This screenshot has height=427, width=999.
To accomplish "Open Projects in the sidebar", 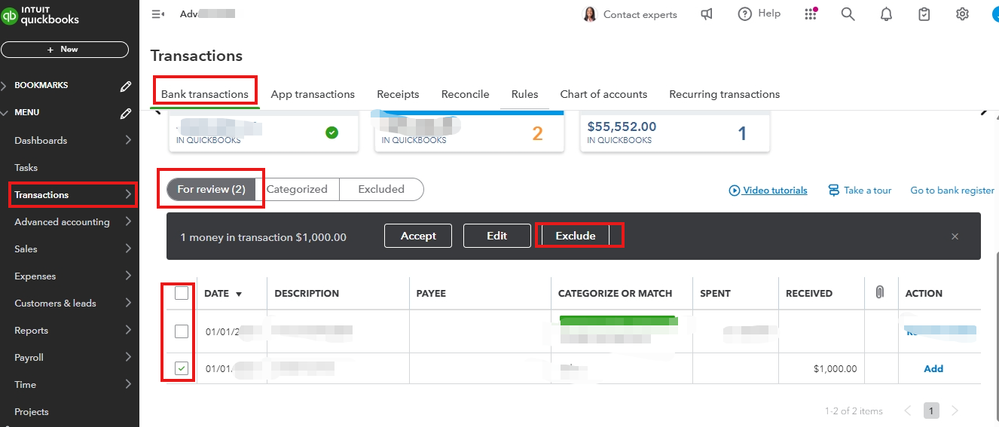I will tap(31, 412).
